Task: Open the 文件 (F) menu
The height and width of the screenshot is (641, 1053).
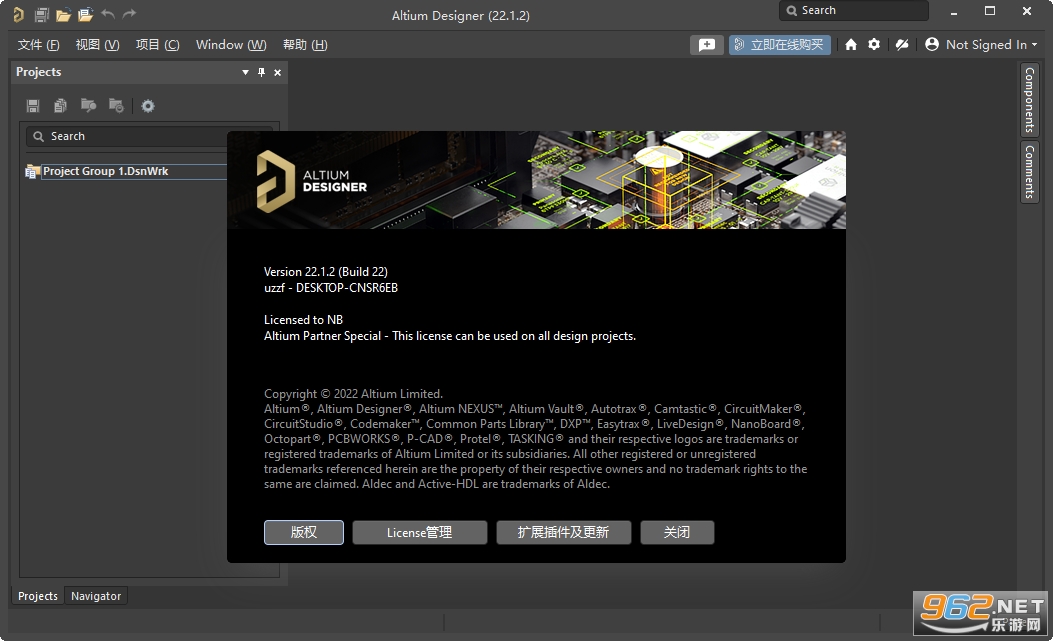Action: [x=38, y=45]
